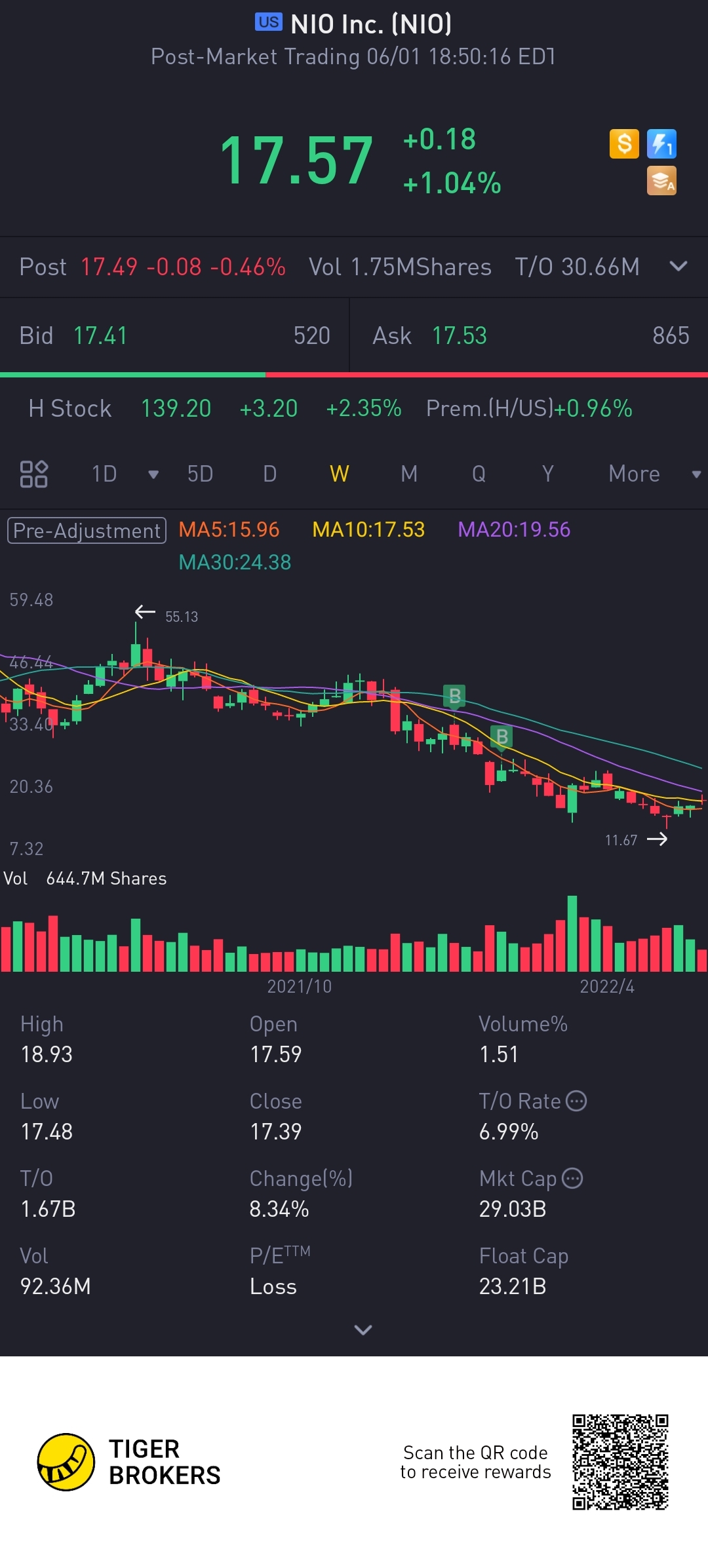Tap the Tiger Brokers logo
Screen dimensions: 708x1568
point(128,1462)
